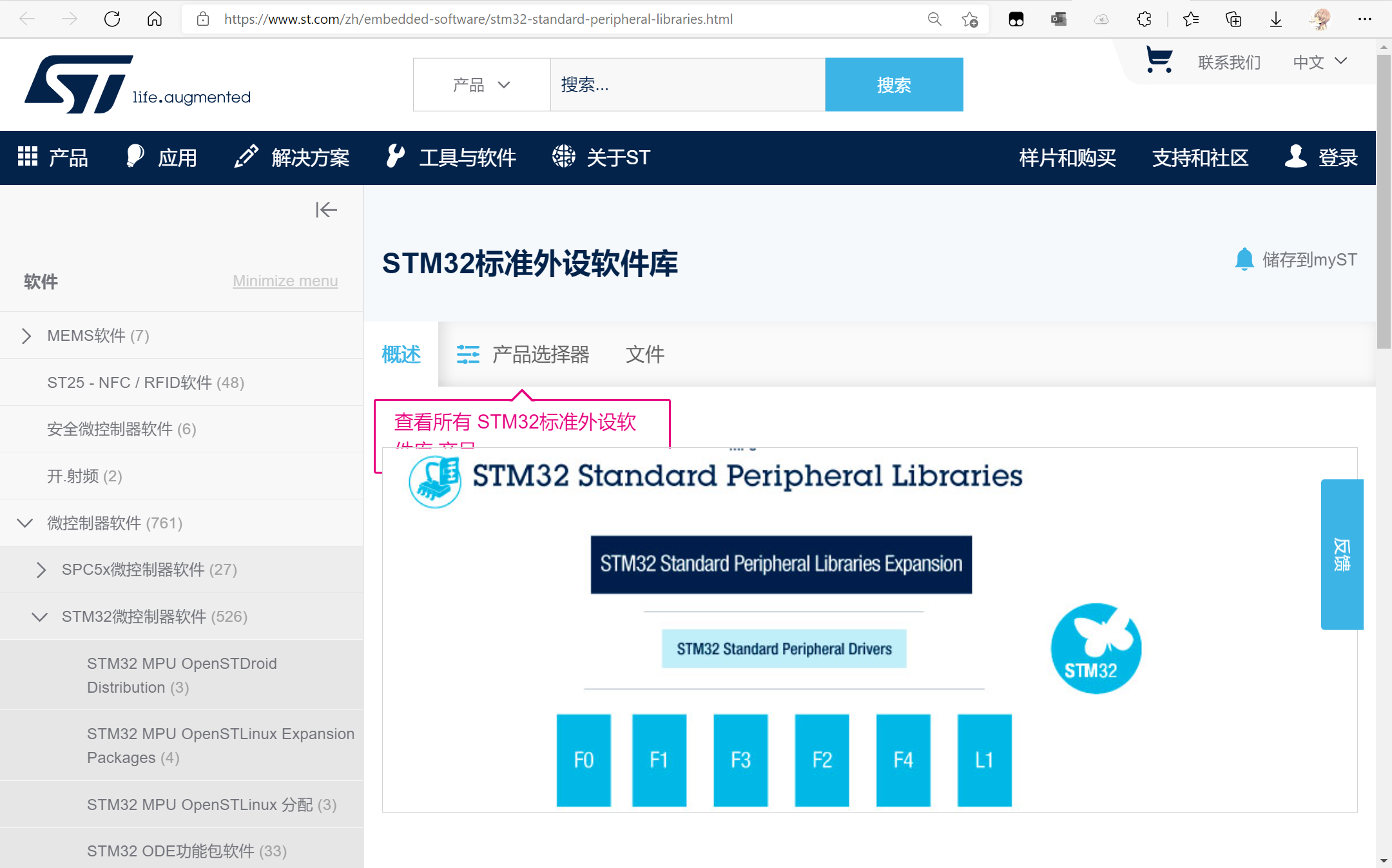Expand SPC5x微控制器软件 in the sidebar
The height and width of the screenshot is (868, 1392).
pyautogui.click(x=41, y=570)
